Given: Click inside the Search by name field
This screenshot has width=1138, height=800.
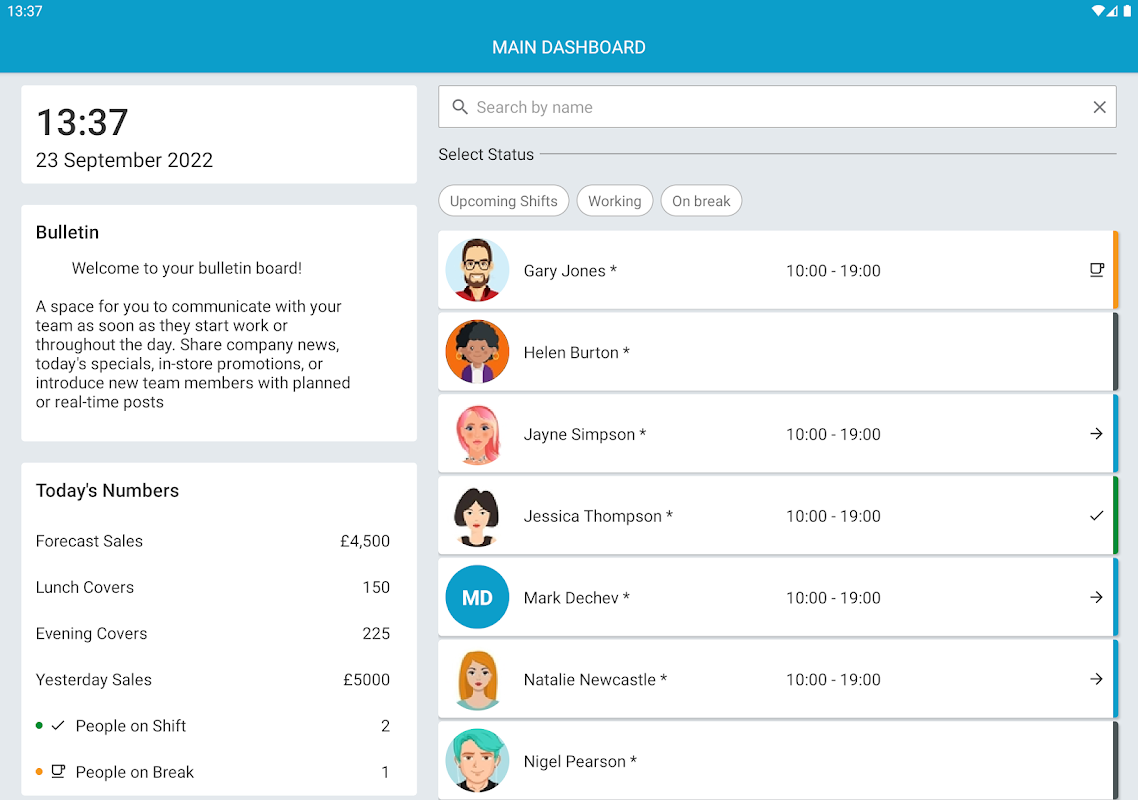Looking at the screenshot, I should tap(777, 107).
